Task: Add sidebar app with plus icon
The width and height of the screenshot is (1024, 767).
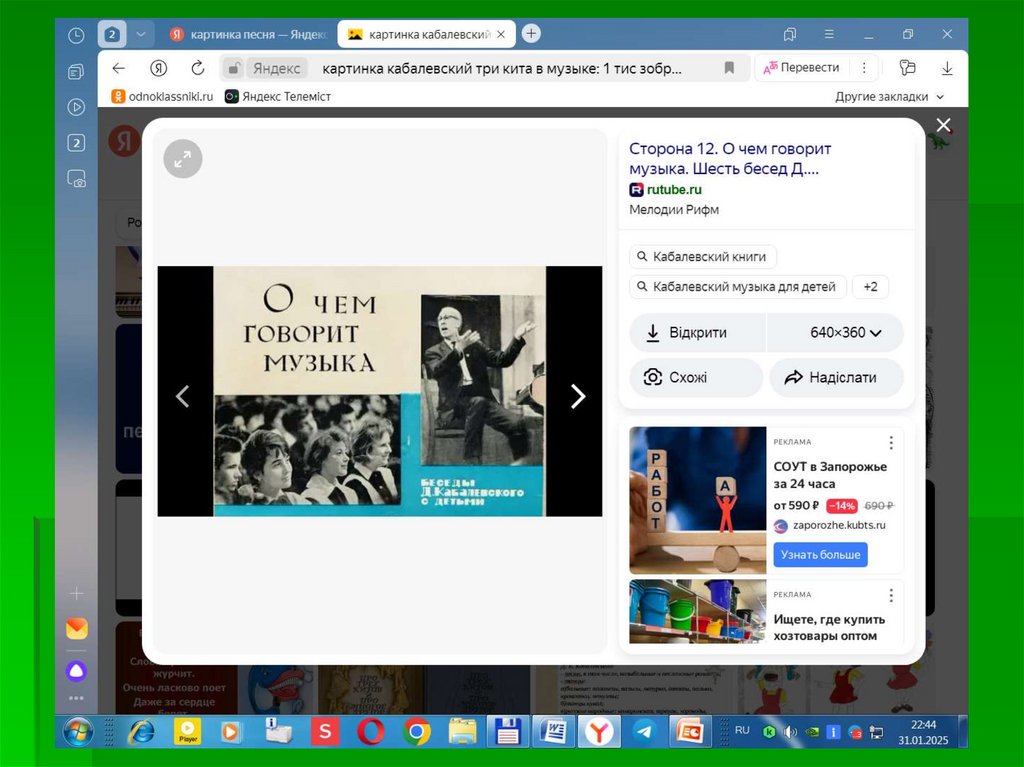Action: [76, 593]
